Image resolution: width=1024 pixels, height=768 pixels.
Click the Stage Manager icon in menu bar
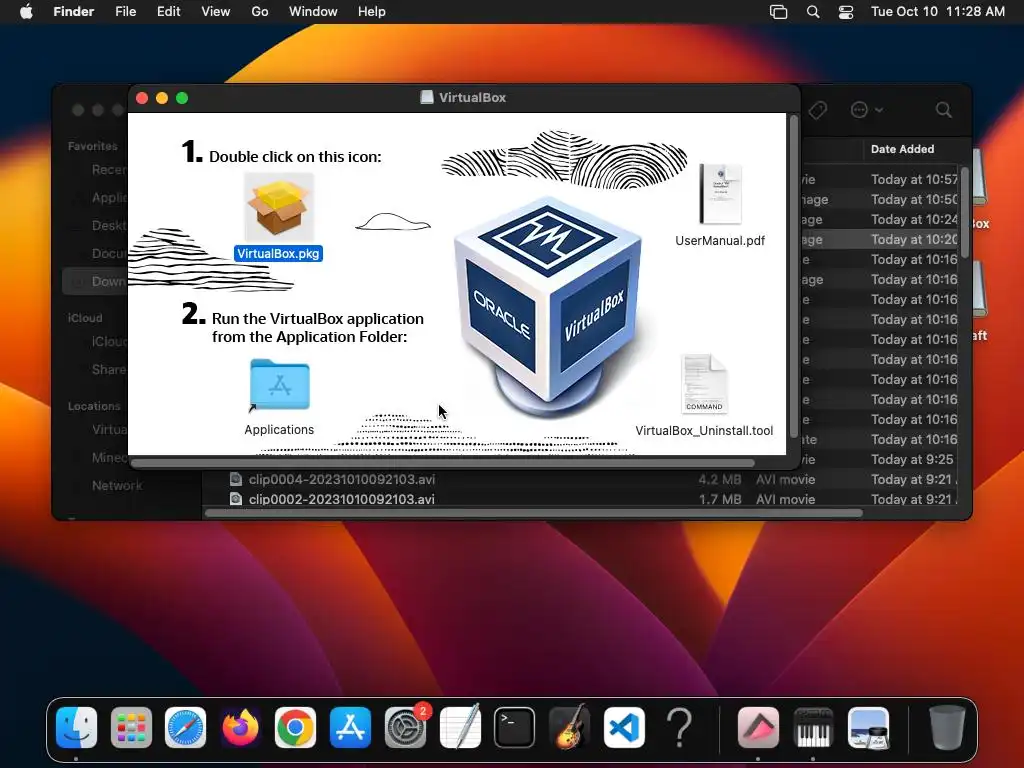coord(778,12)
